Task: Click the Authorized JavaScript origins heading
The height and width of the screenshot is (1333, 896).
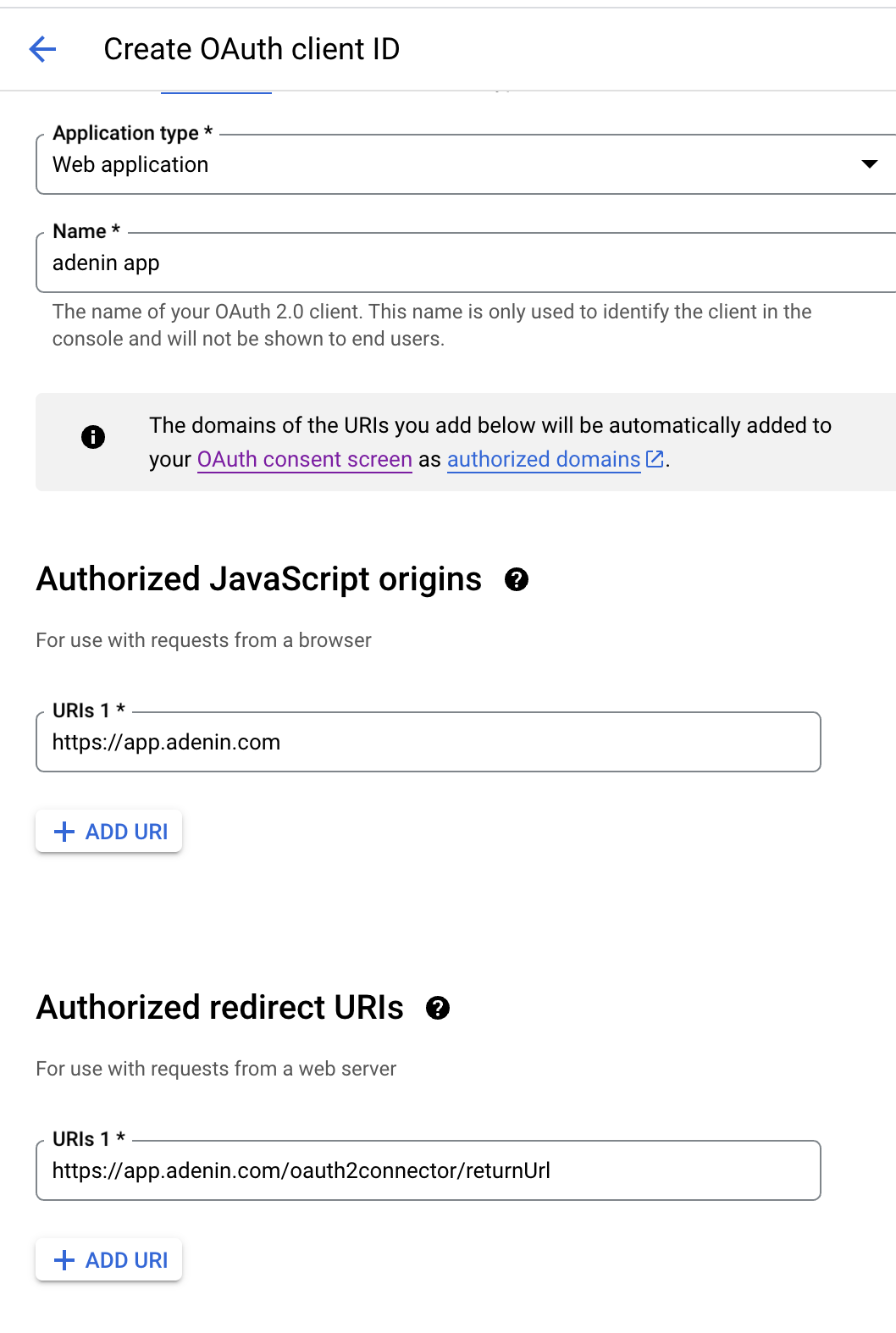Action: (x=259, y=579)
